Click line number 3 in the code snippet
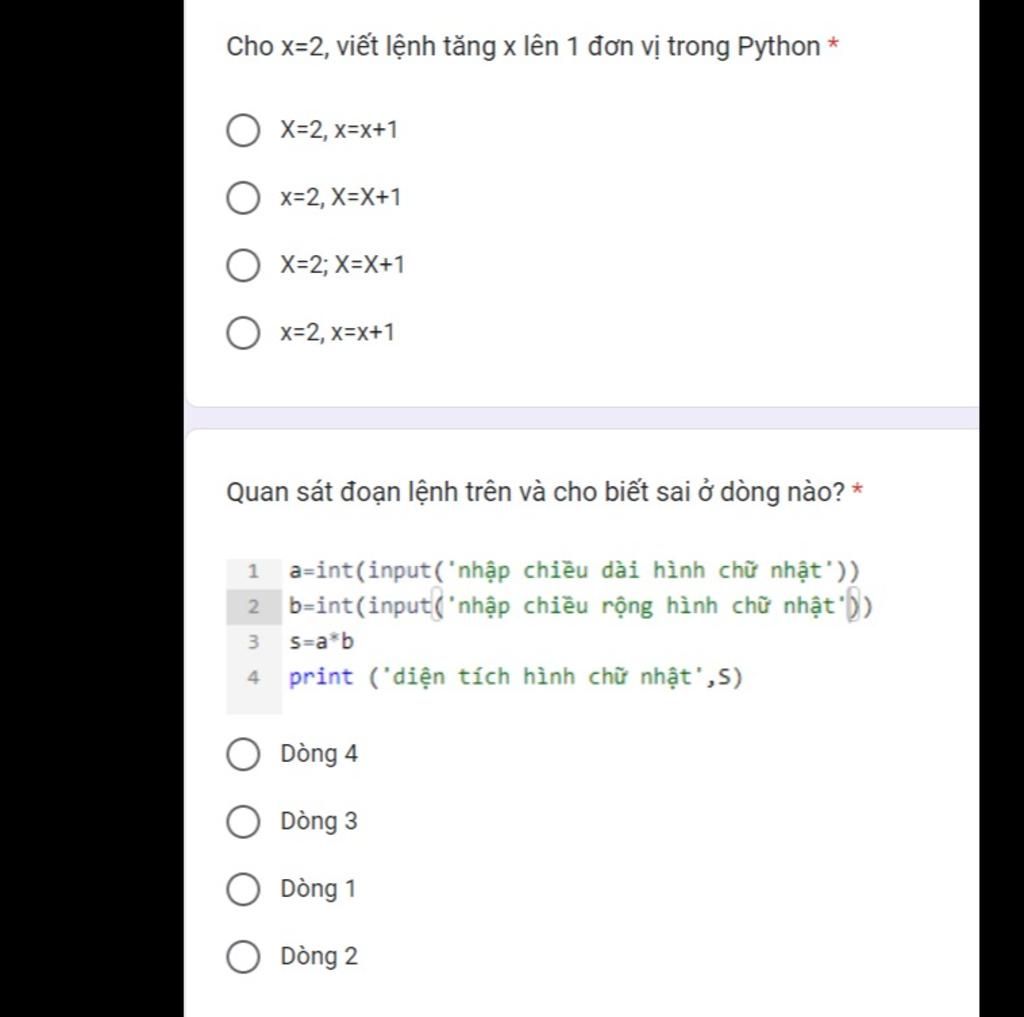This screenshot has height=1017, width=1024. (252, 642)
